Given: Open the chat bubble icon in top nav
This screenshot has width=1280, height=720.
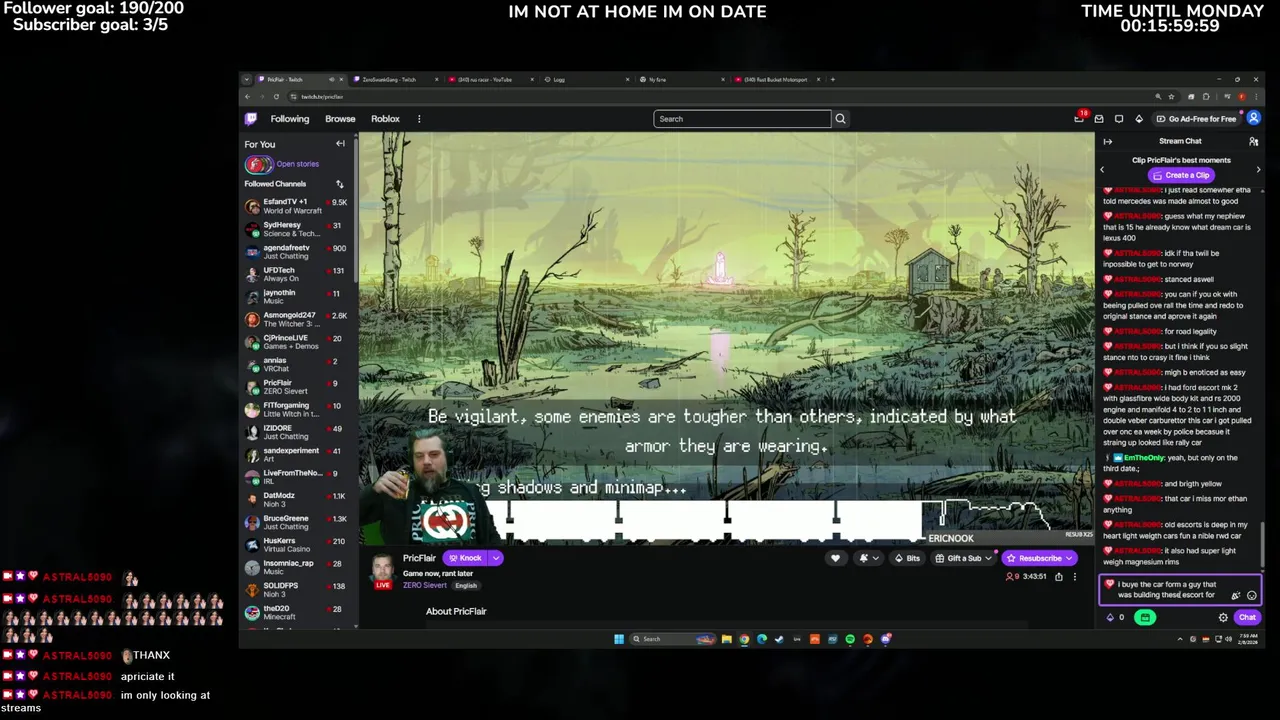Looking at the screenshot, I should click(1119, 119).
